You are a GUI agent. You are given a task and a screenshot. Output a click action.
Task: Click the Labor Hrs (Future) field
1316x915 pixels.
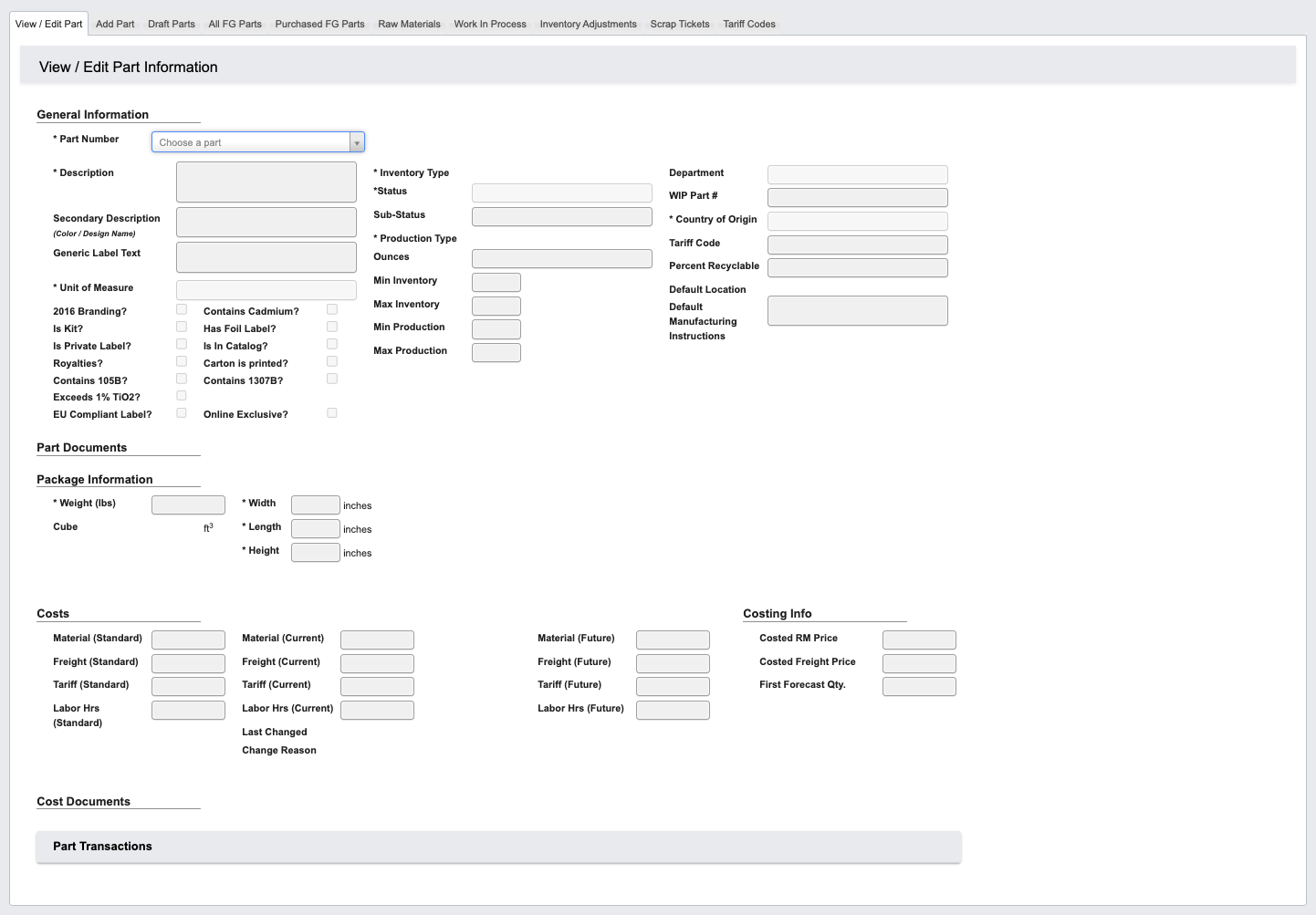click(x=673, y=710)
